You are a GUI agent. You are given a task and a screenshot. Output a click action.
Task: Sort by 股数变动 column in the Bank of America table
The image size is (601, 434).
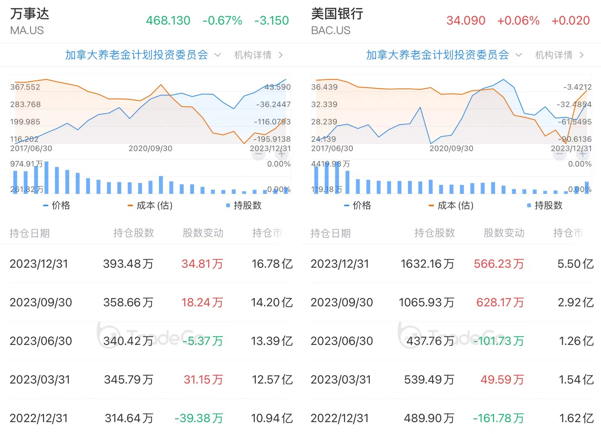click(504, 233)
